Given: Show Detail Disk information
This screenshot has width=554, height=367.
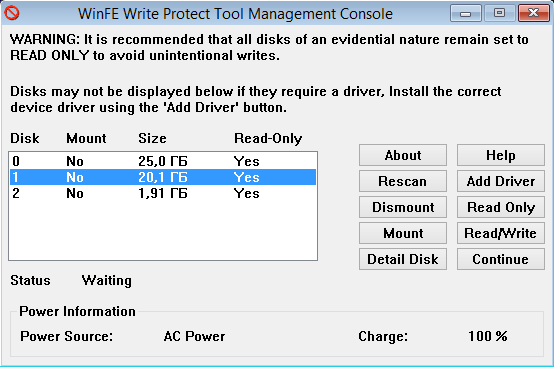Looking at the screenshot, I should click(x=403, y=259).
